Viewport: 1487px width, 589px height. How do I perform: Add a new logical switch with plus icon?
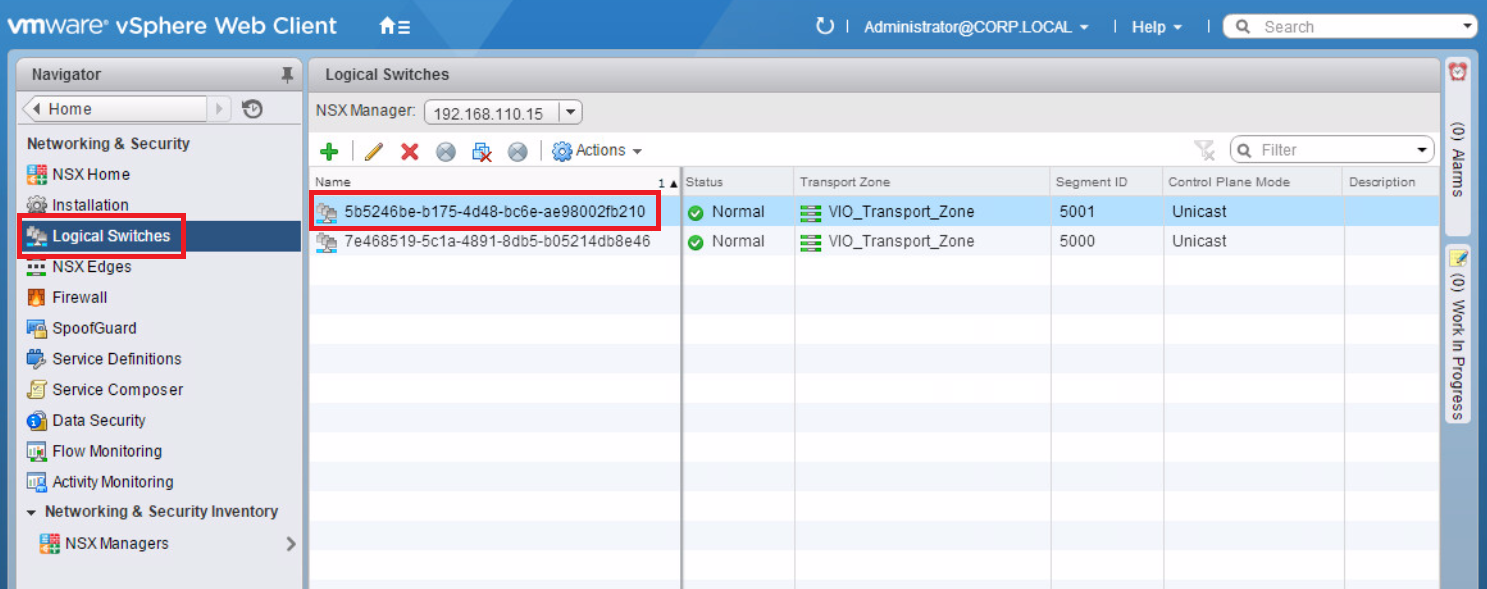pos(329,151)
